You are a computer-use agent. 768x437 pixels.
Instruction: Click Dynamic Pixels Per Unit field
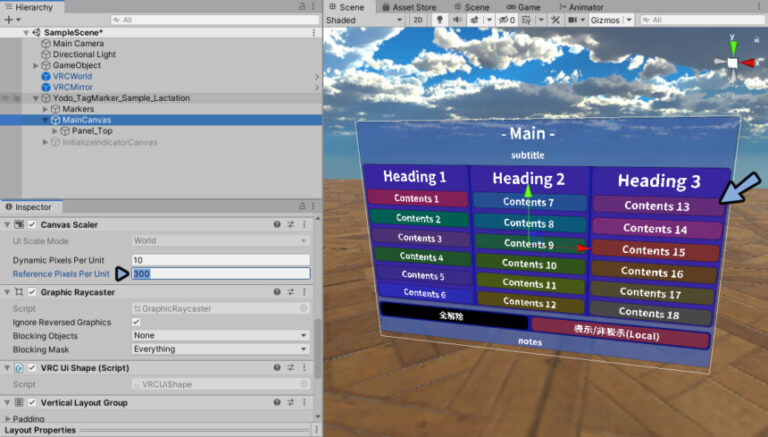click(x=221, y=260)
